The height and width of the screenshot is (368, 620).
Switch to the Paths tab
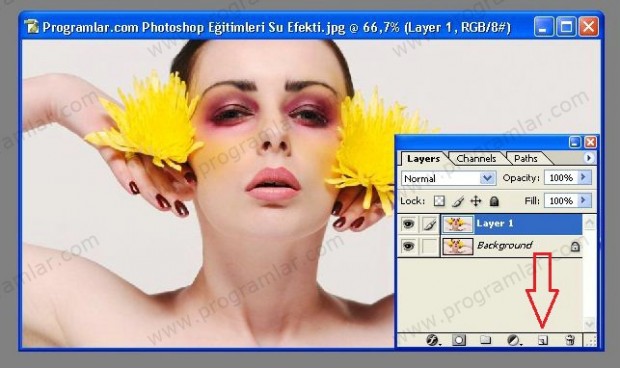tap(526, 159)
